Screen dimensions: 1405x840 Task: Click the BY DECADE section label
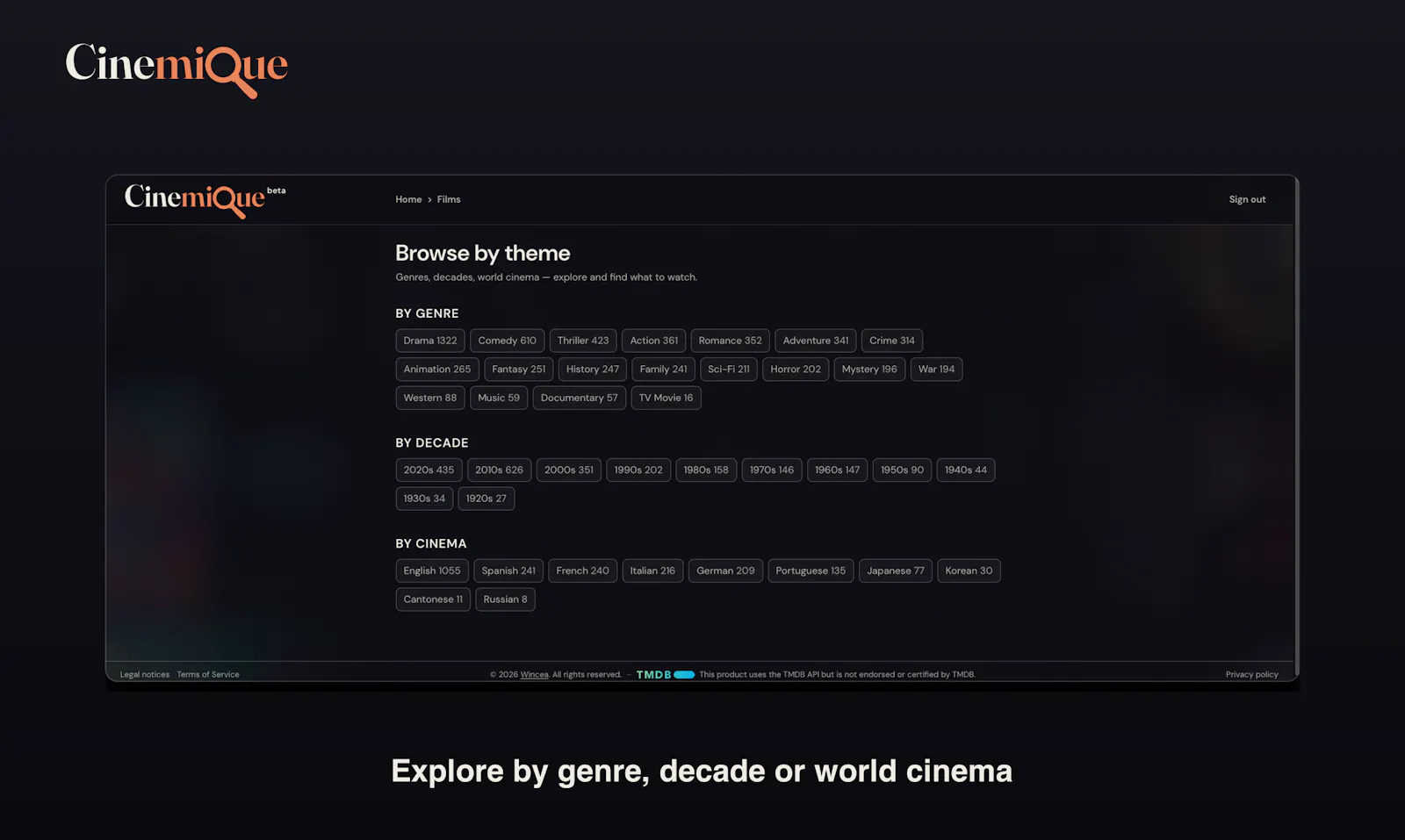(432, 443)
